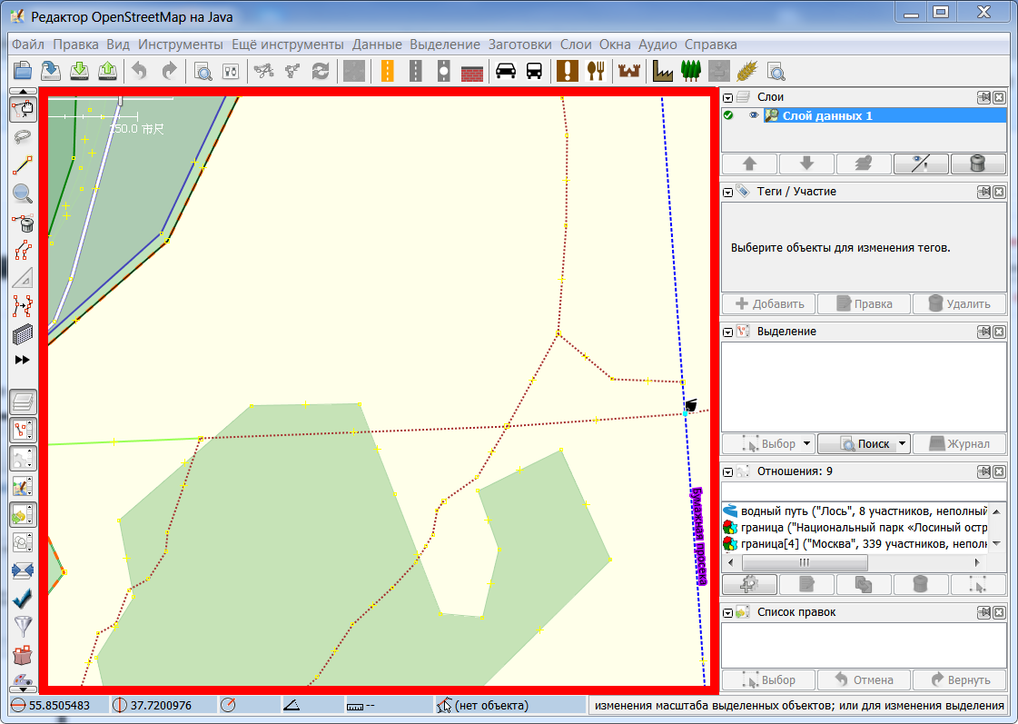Click the Redo icon in the toolbar

click(168, 71)
